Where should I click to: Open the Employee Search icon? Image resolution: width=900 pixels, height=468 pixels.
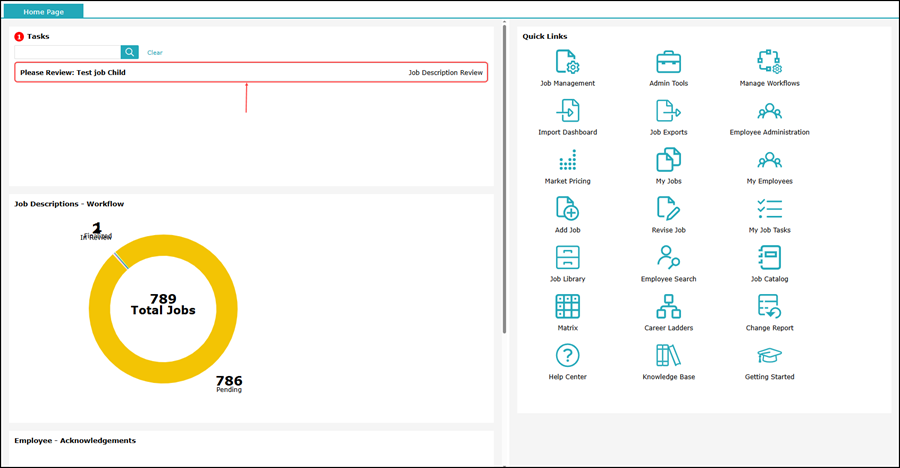[668, 257]
